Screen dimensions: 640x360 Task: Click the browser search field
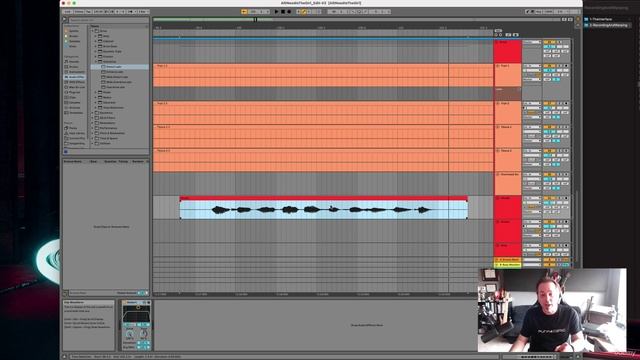tap(108, 20)
